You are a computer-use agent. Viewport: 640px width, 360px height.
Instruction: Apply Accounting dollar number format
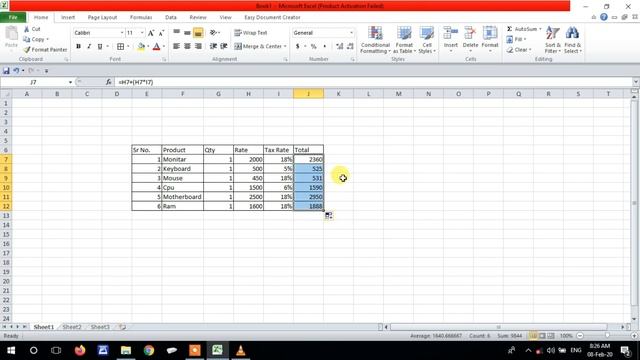(298, 47)
